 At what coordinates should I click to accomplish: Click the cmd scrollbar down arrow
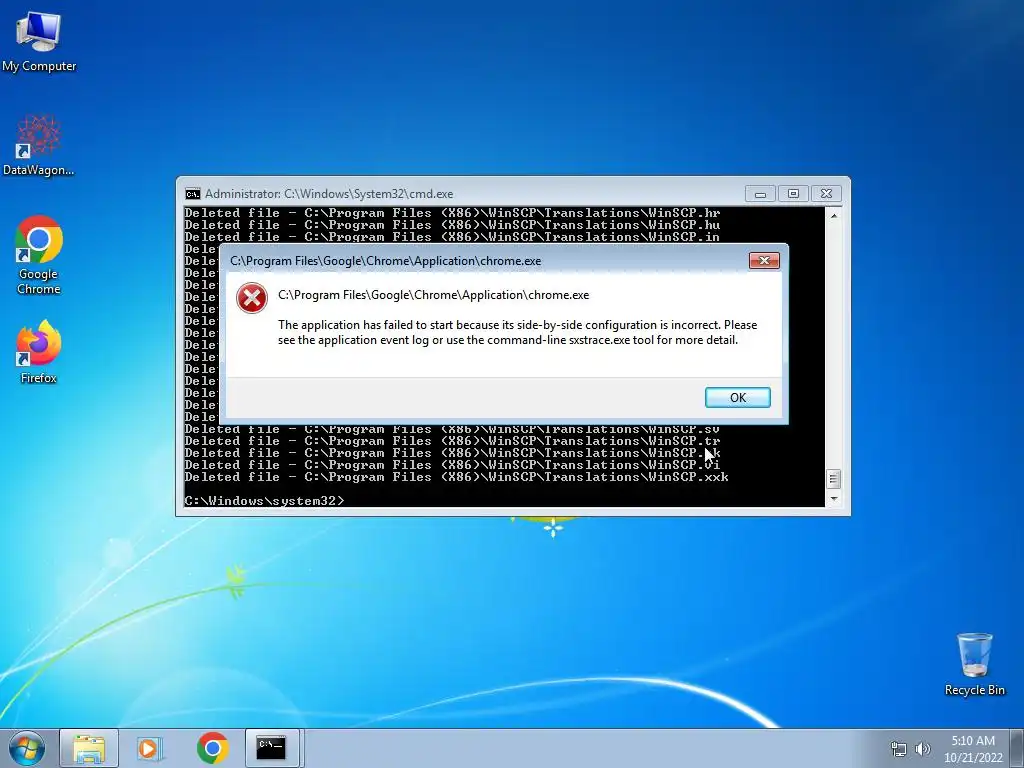(833, 499)
